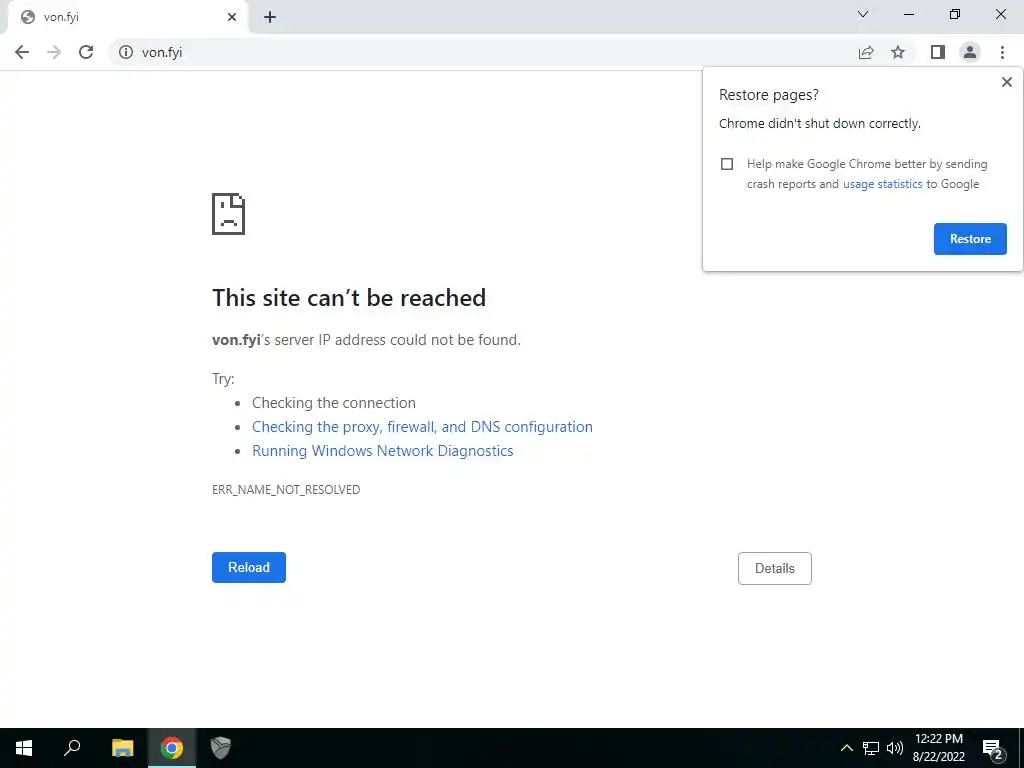Open a new tab with the plus button
The width and height of the screenshot is (1024, 768).
(x=270, y=17)
